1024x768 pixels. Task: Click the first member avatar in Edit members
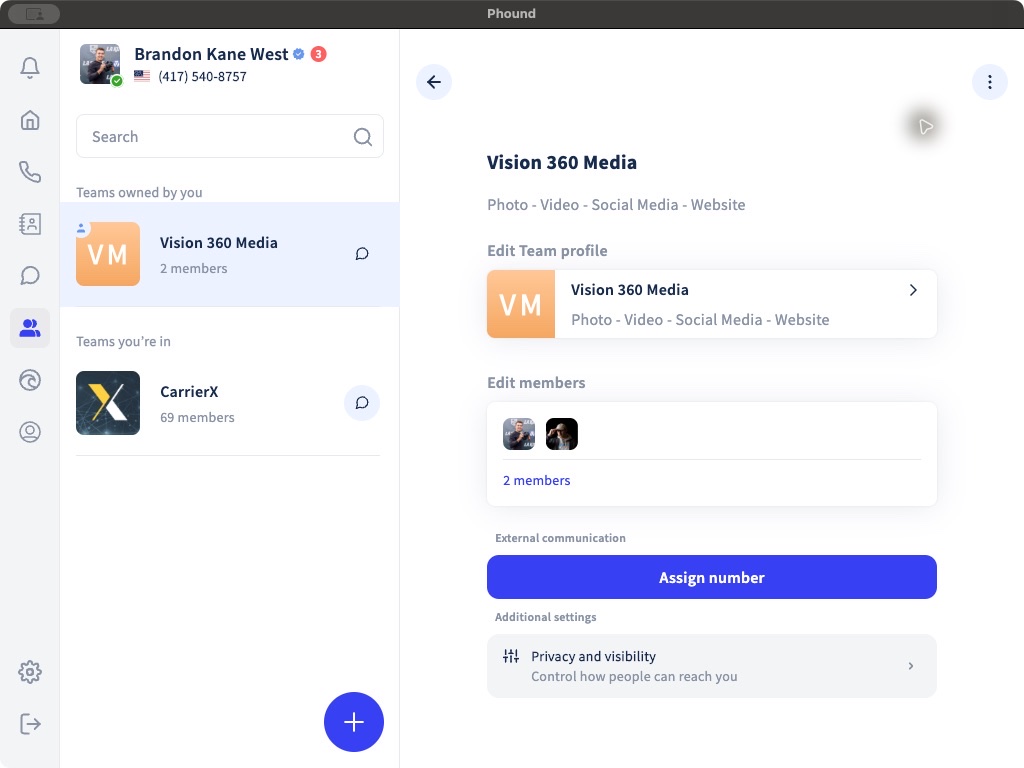point(519,434)
